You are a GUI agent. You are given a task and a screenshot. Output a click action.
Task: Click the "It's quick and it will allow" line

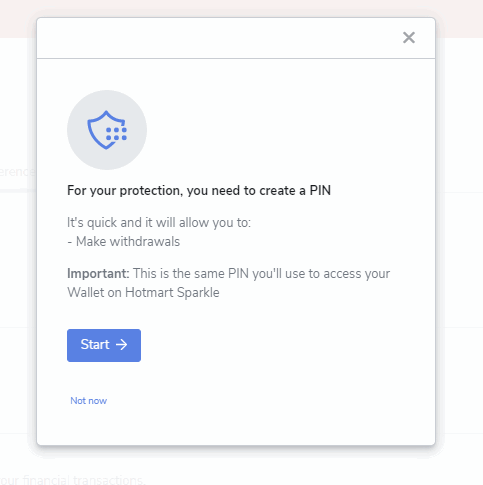coord(159,223)
